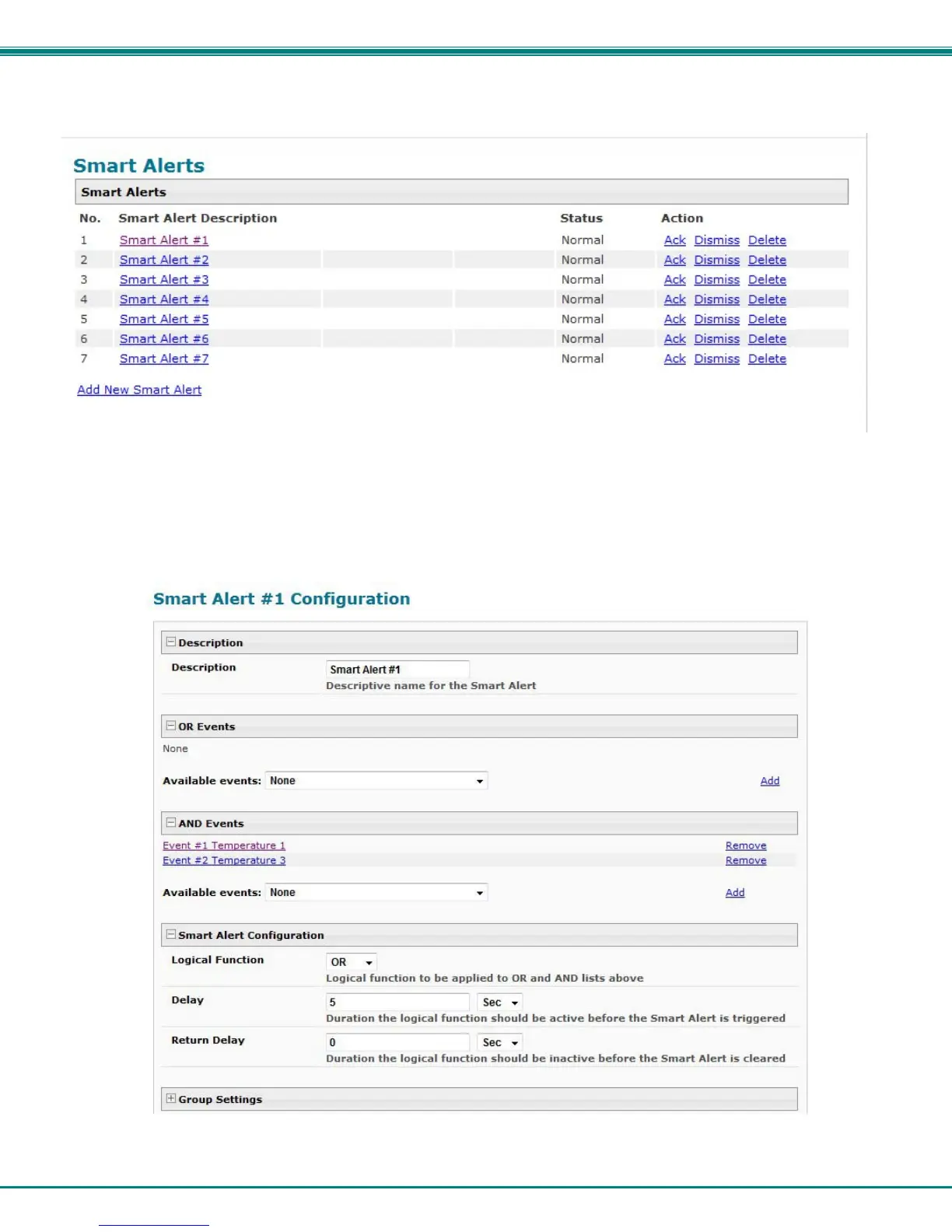
Task: Dismiss Smart Alert #7
Action: coord(717,359)
